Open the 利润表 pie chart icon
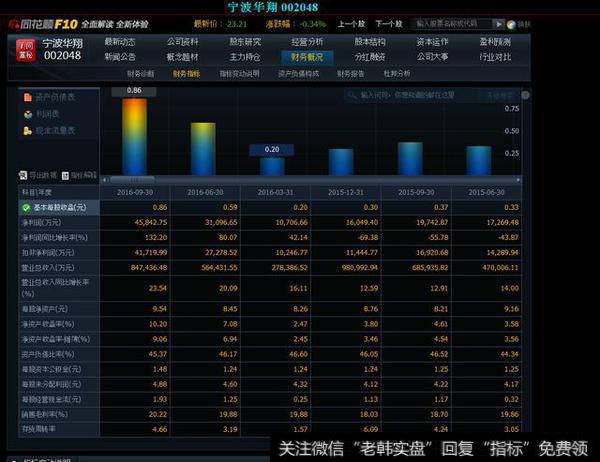Screen dimensions: 600x462 [28, 114]
